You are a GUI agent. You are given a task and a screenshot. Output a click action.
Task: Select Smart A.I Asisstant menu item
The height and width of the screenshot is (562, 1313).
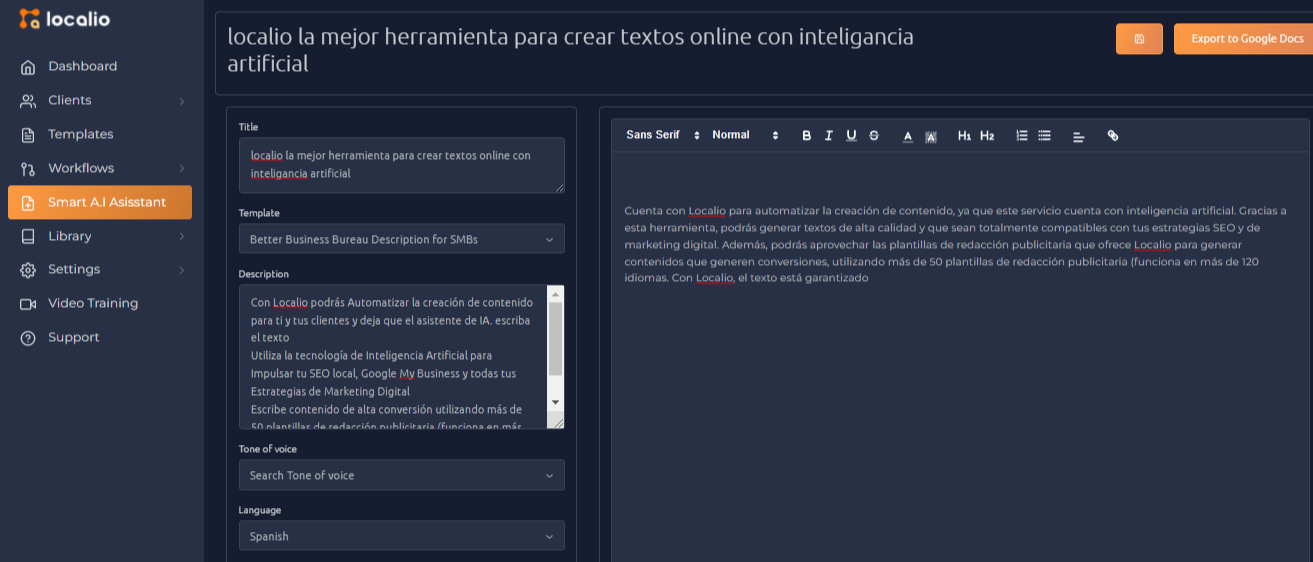[100, 202]
